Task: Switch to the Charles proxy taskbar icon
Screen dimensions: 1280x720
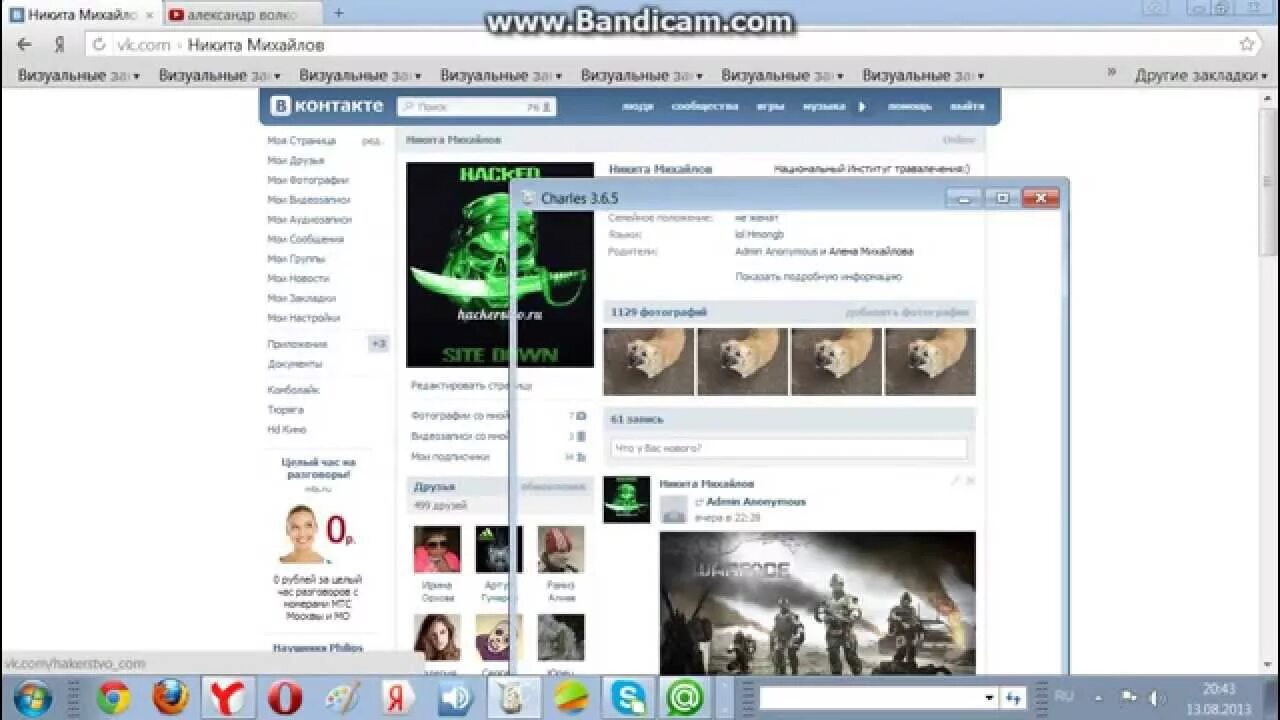Action: pyautogui.click(x=513, y=697)
